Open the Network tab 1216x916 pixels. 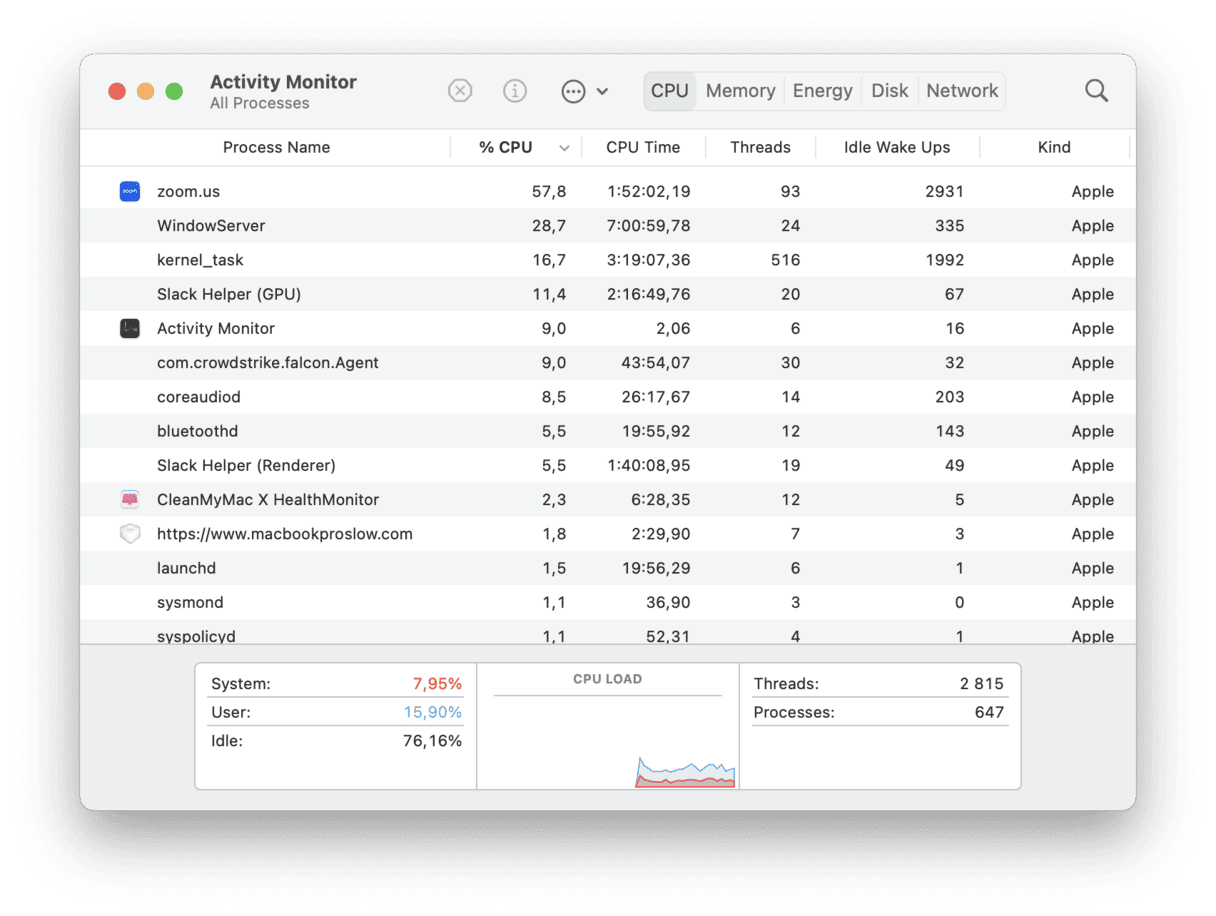961,90
